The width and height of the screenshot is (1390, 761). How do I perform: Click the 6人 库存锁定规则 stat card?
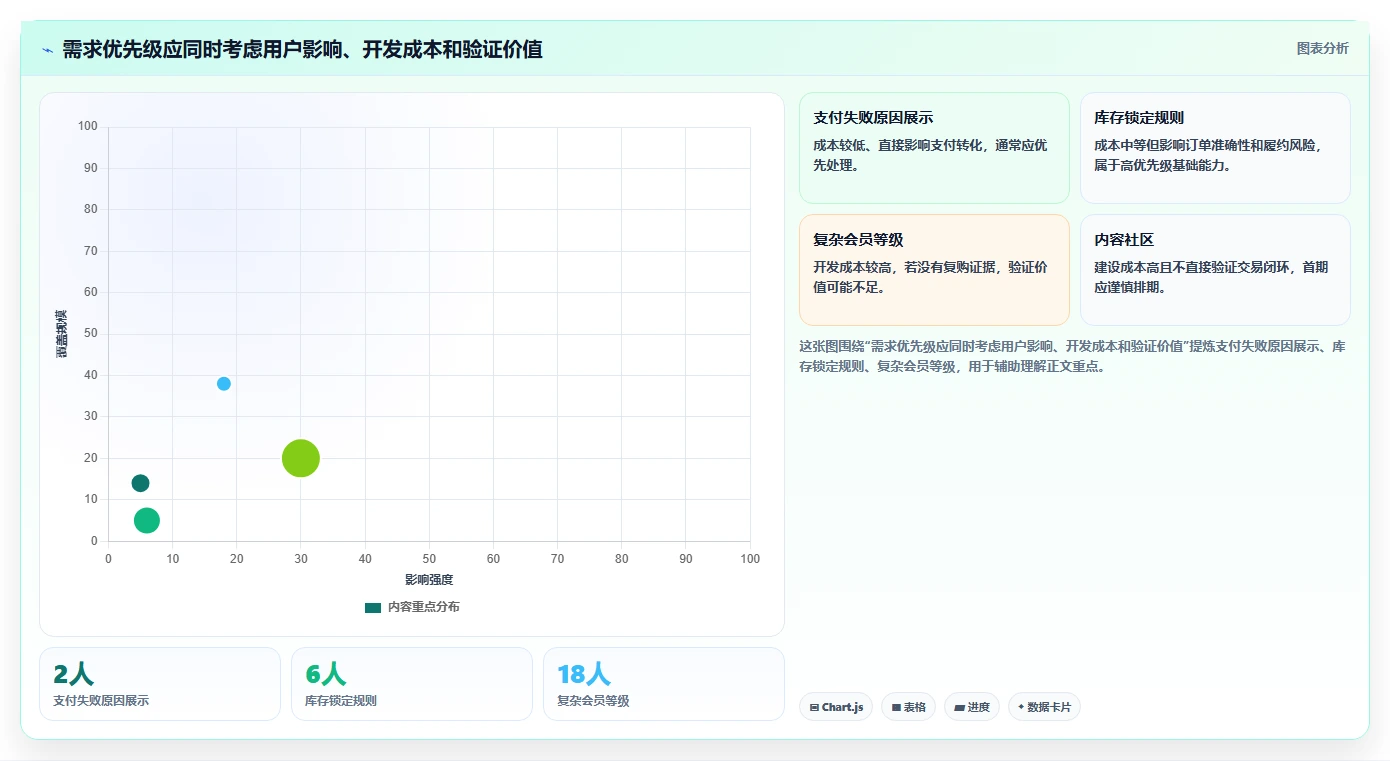(x=412, y=684)
